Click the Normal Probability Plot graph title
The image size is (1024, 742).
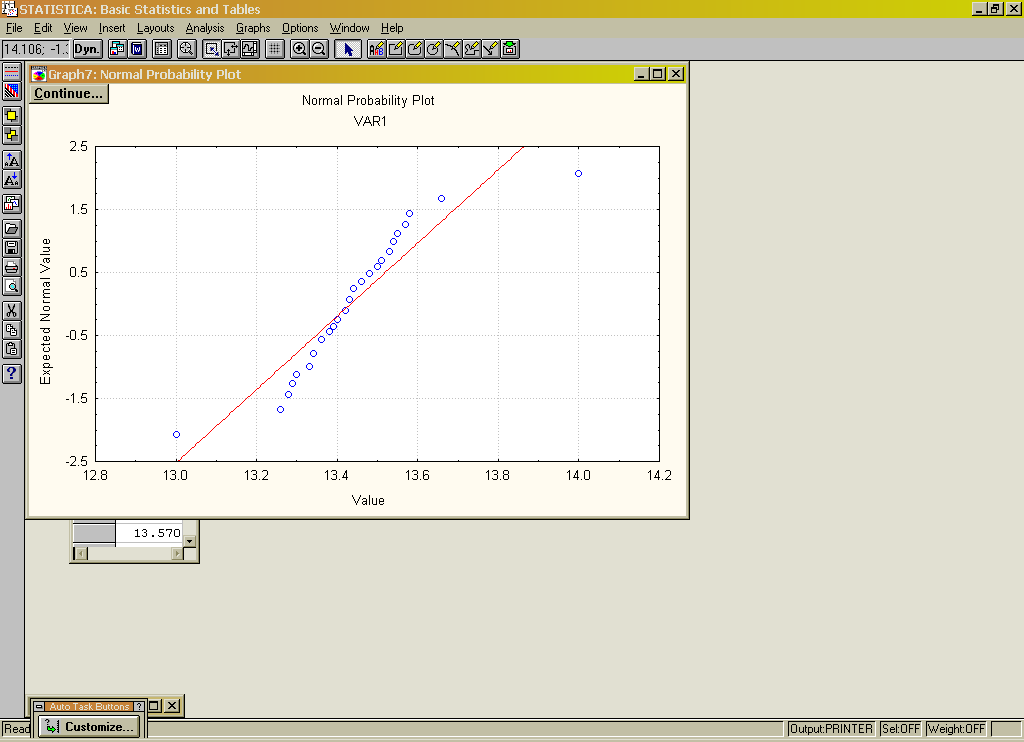coord(368,101)
